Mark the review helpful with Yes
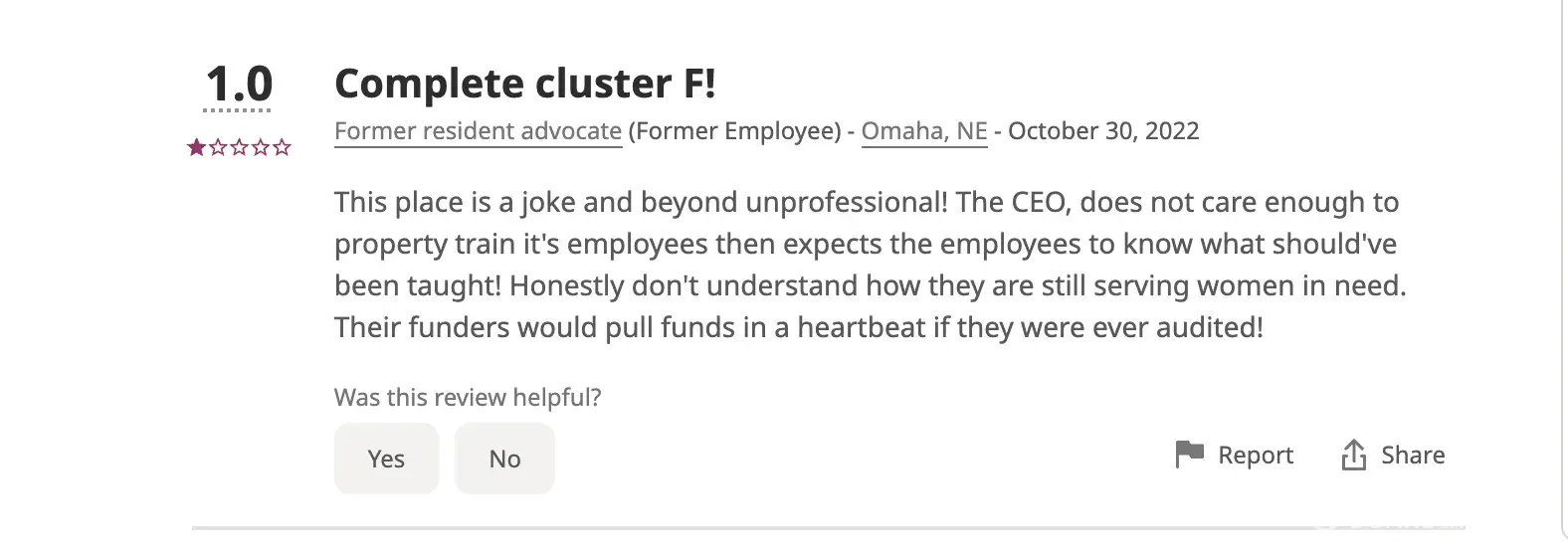Image resolution: width=1568 pixels, height=551 pixels. point(386,459)
